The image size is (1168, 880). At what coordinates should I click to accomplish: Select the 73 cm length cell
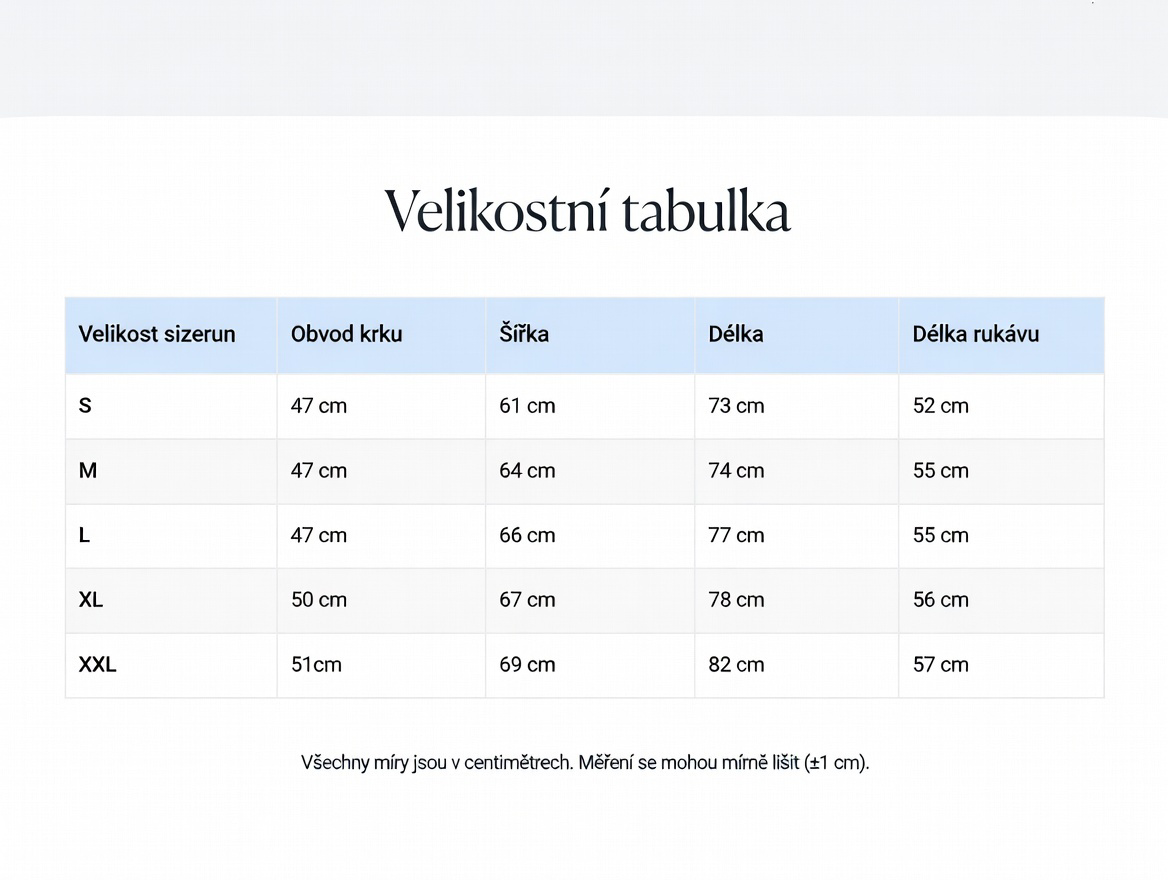click(x=736, y=406)
